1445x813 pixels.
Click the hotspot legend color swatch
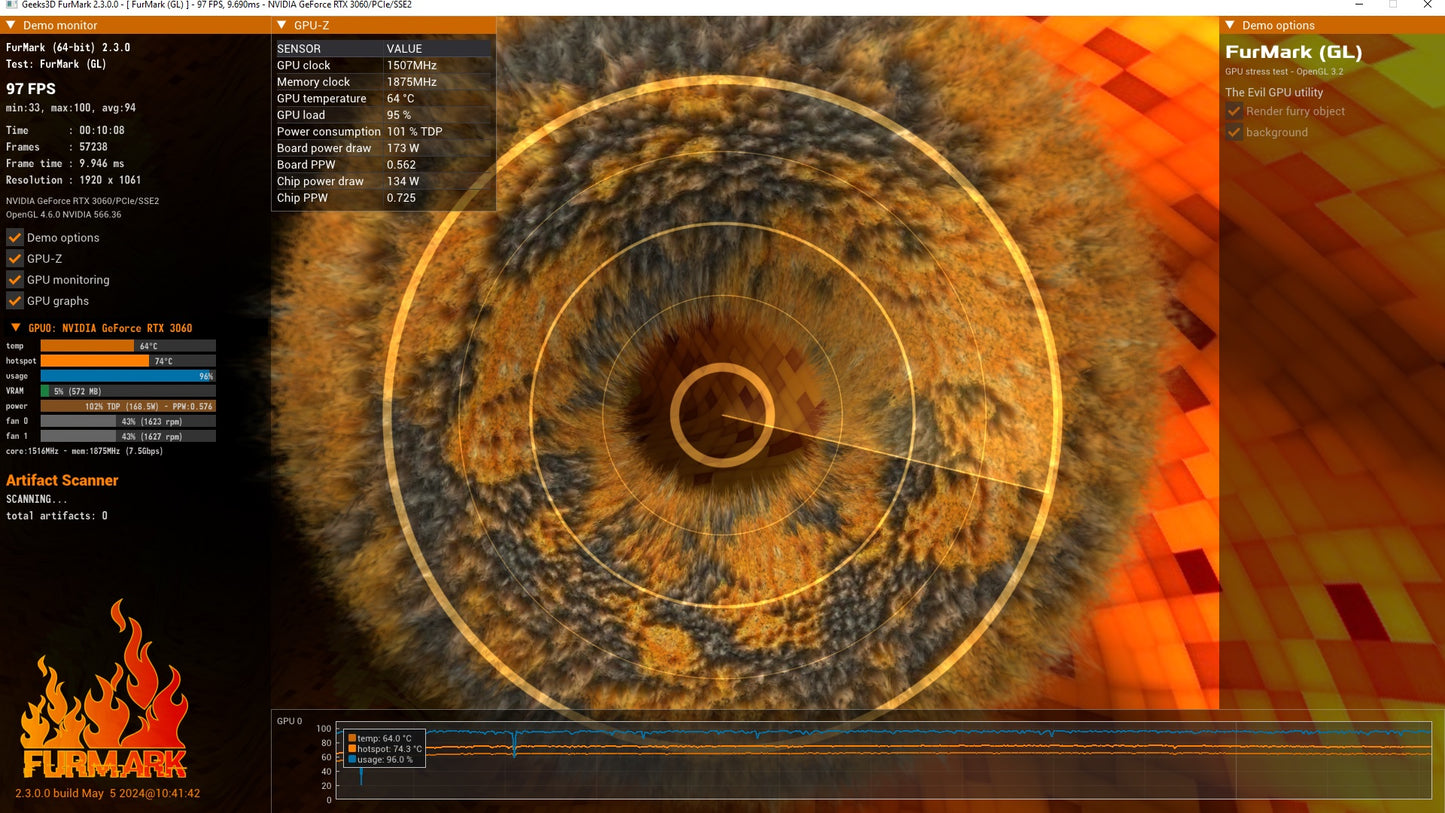click(x=352, y=749)
